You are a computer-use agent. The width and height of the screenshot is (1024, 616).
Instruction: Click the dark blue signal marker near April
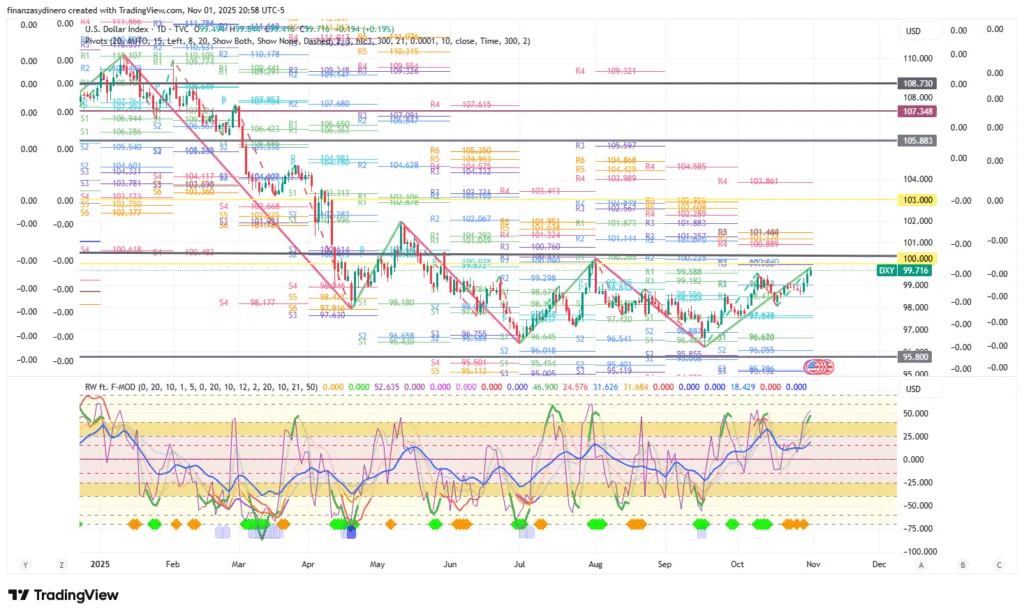point(350,532)
